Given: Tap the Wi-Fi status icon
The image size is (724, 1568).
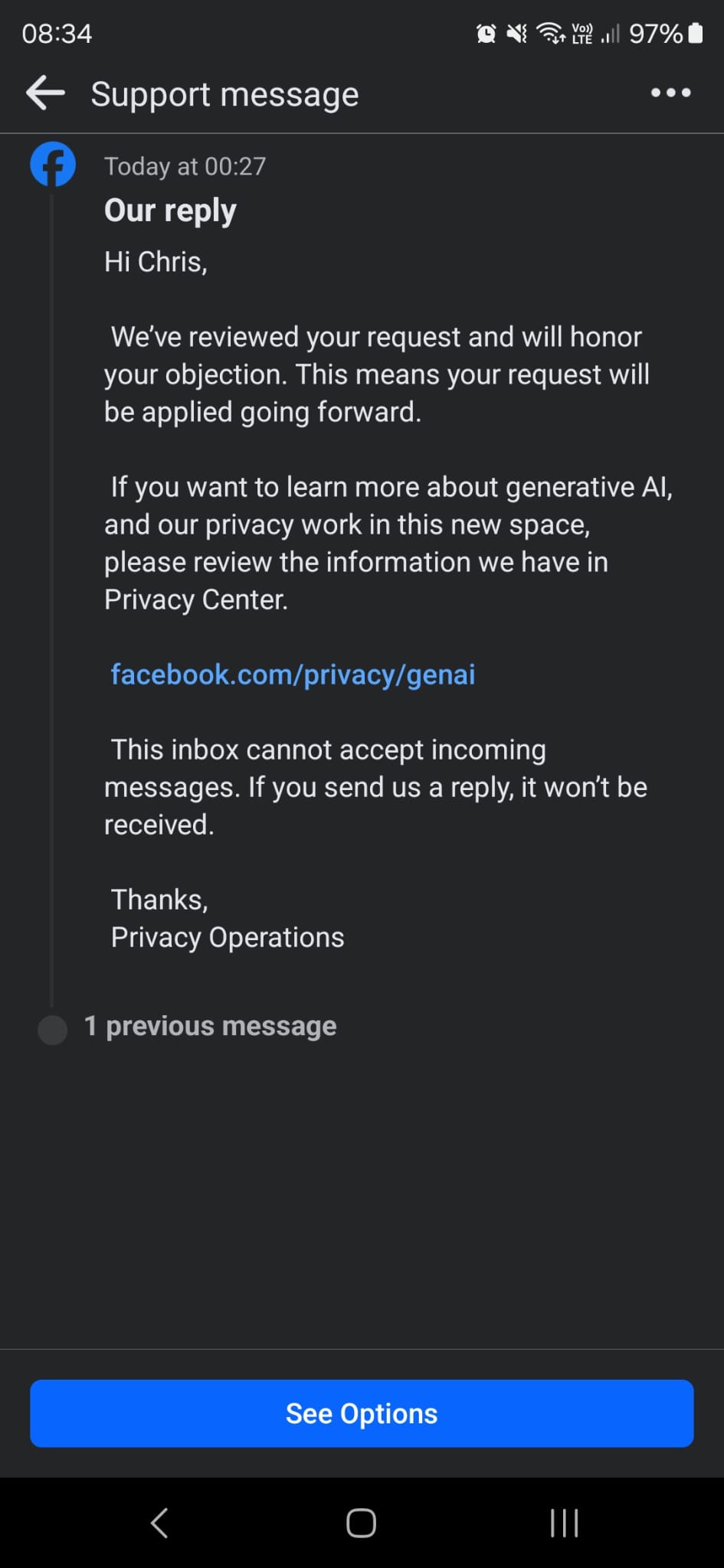Looking at the screenshot, I should click(550, 34).
